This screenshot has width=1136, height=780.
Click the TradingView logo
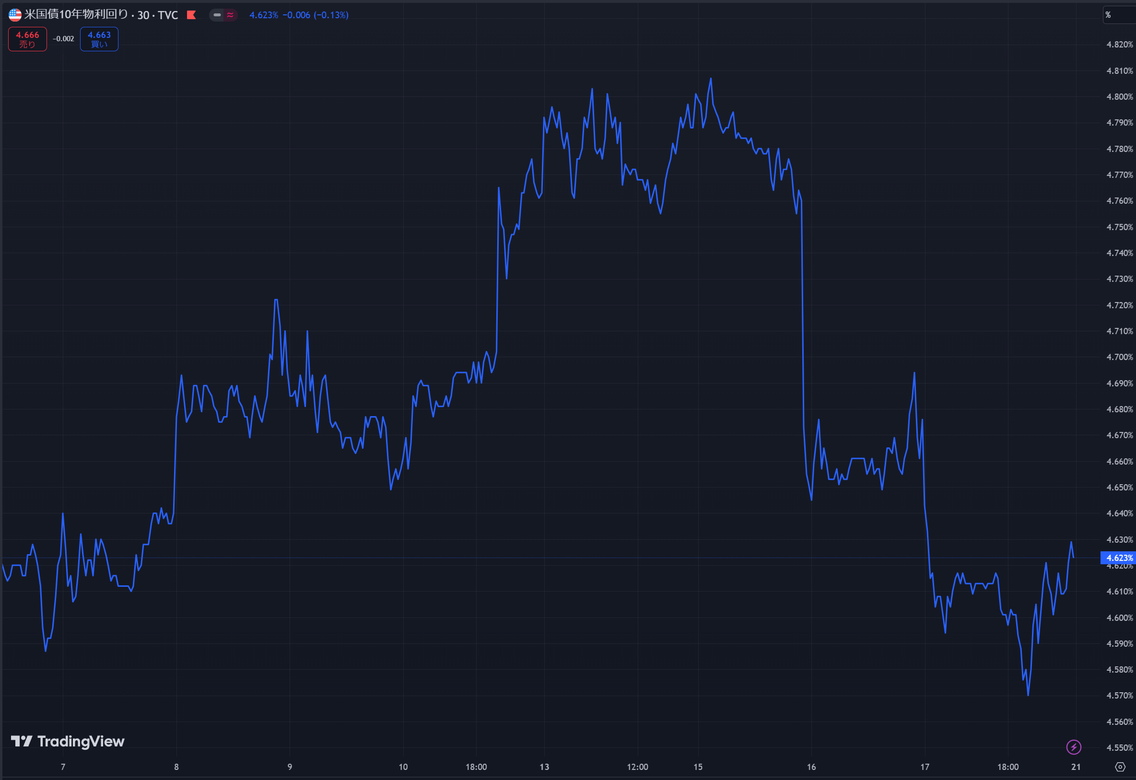(x=68, y=742)
